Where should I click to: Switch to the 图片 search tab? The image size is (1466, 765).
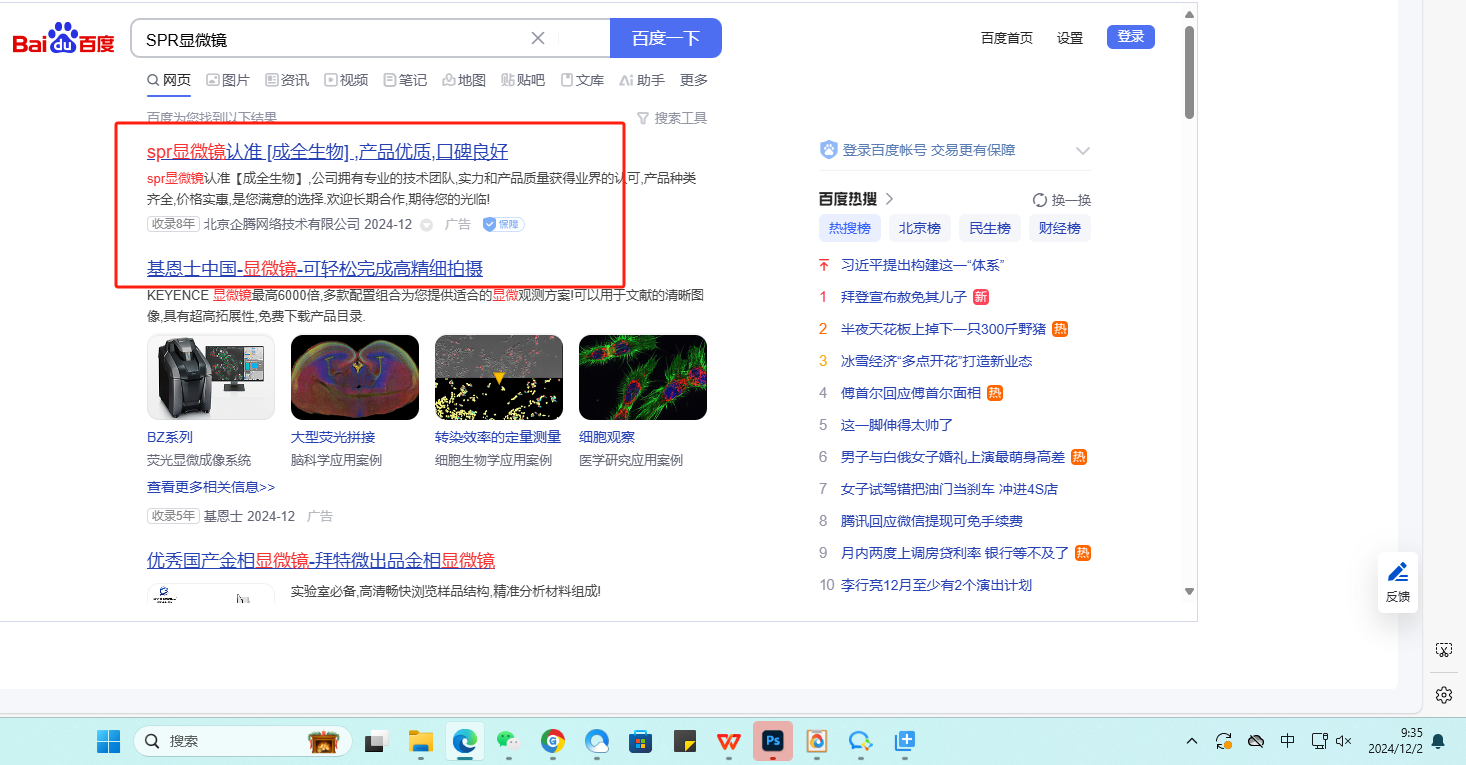(228, 80)
